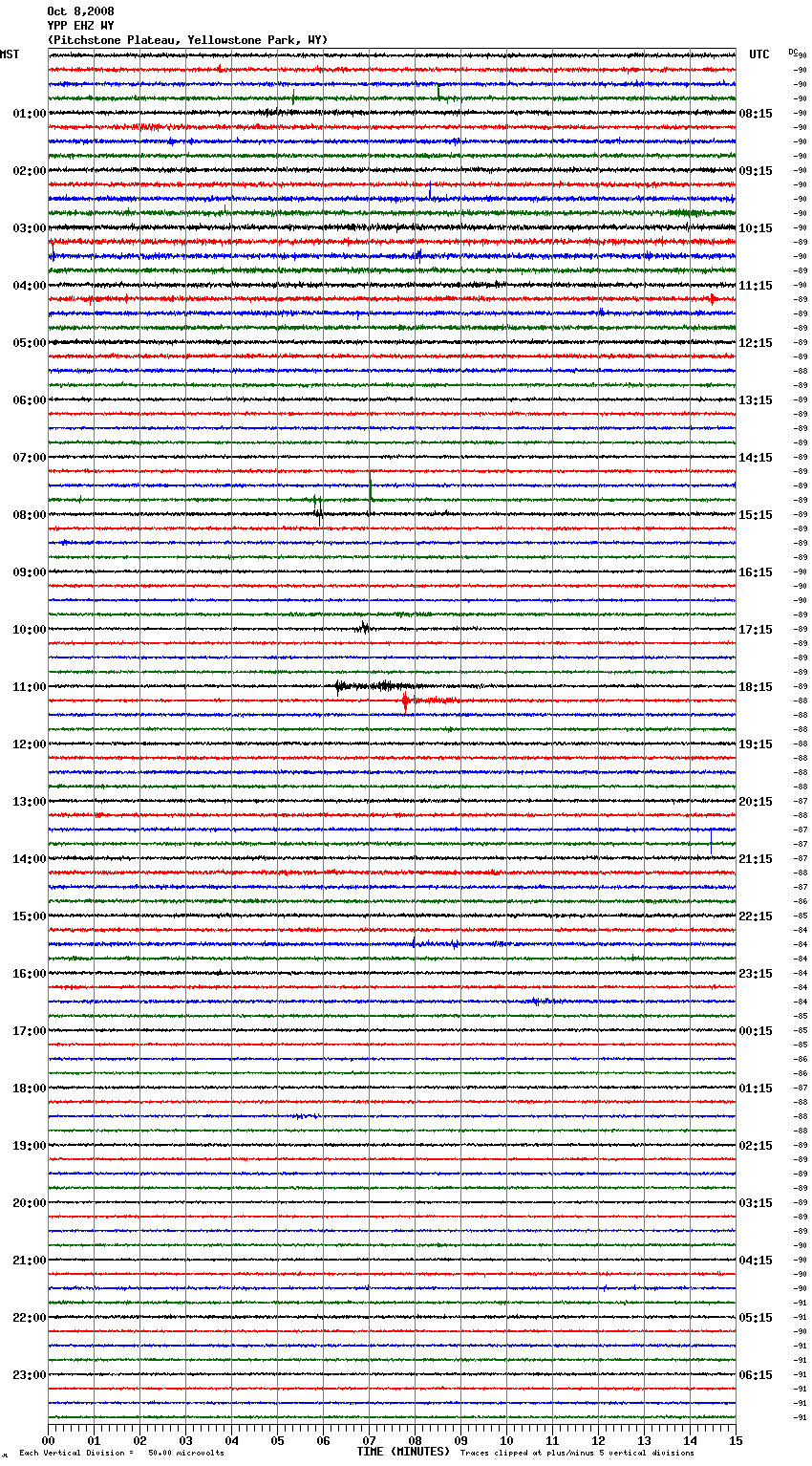Click the 08:15 UTC time label
This screenshot has width=812, height=1466.
click(x=756, y=114)
